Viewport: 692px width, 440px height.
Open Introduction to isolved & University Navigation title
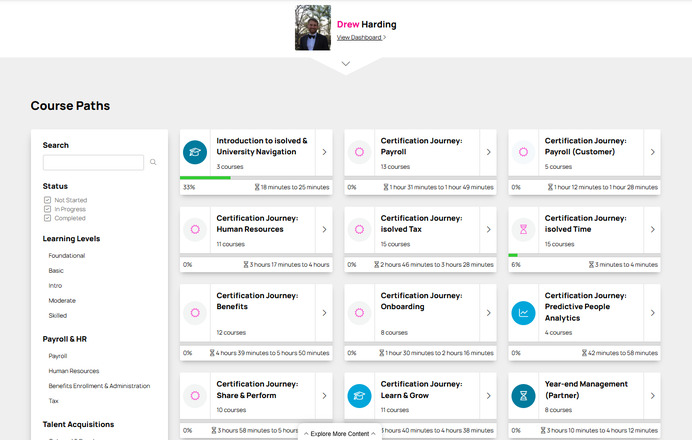(x=262, y=146)
